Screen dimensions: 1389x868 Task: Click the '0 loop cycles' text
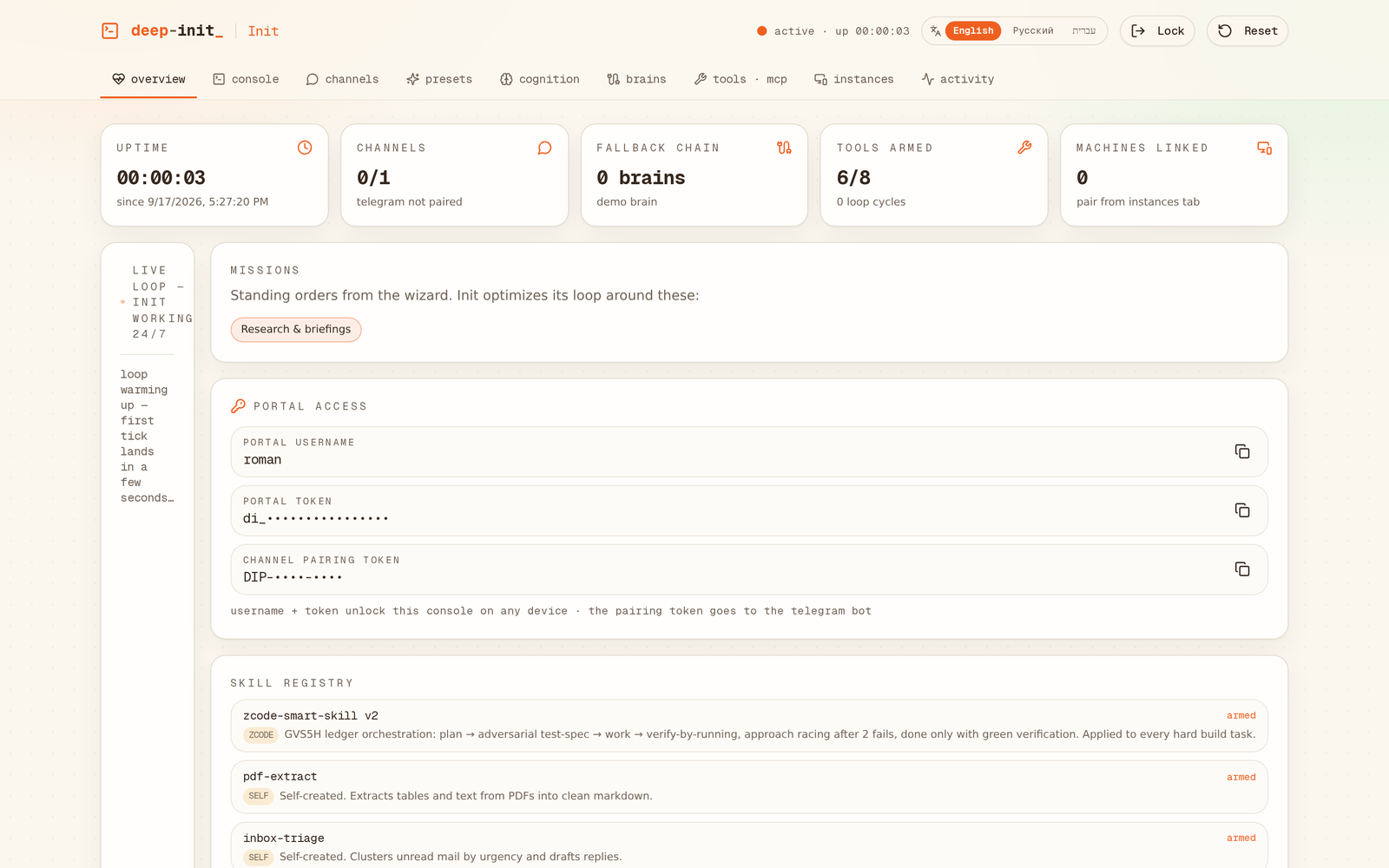click(871, 202)
